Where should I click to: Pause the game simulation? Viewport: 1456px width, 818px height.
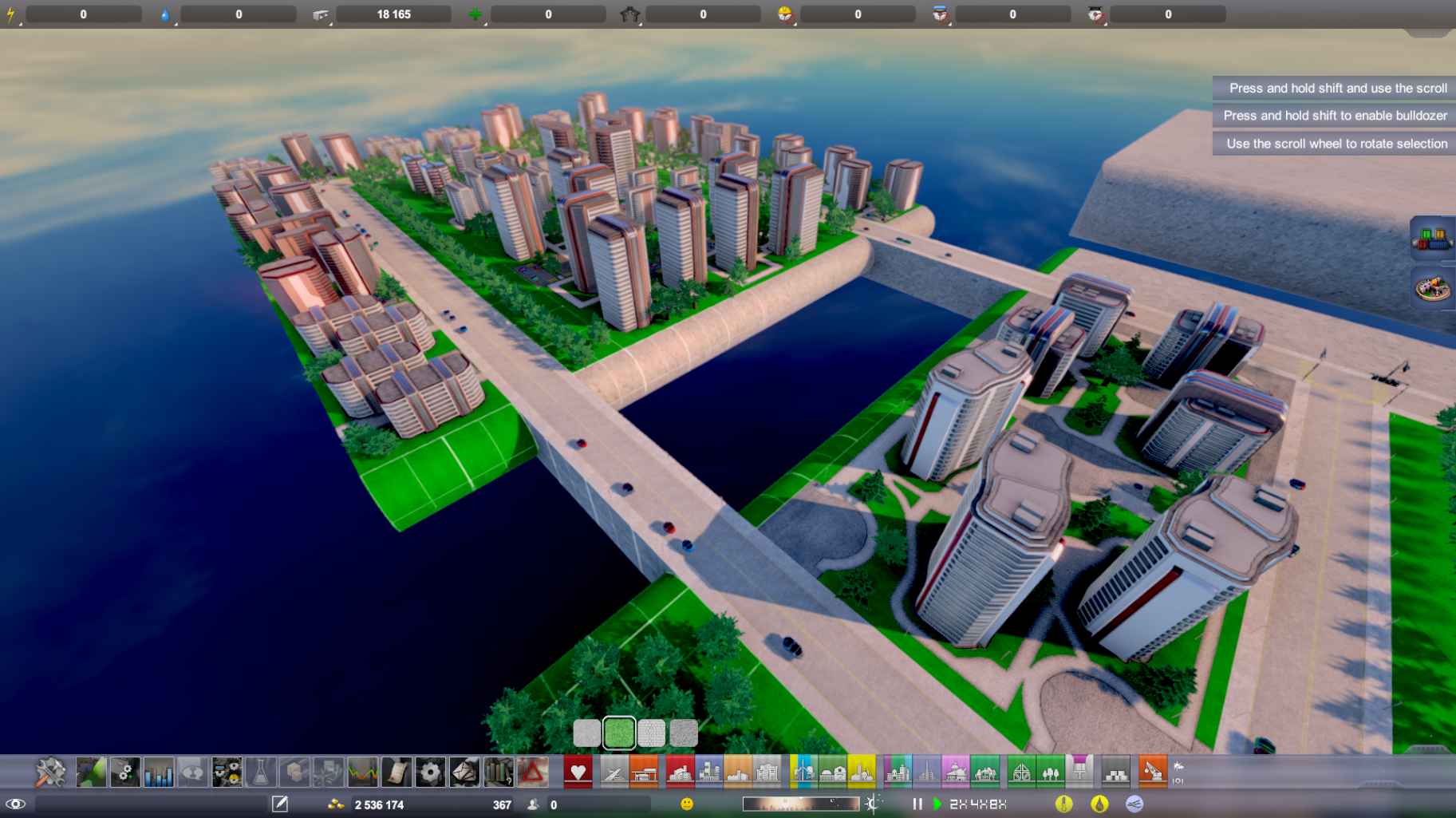(x=917, y=804)
